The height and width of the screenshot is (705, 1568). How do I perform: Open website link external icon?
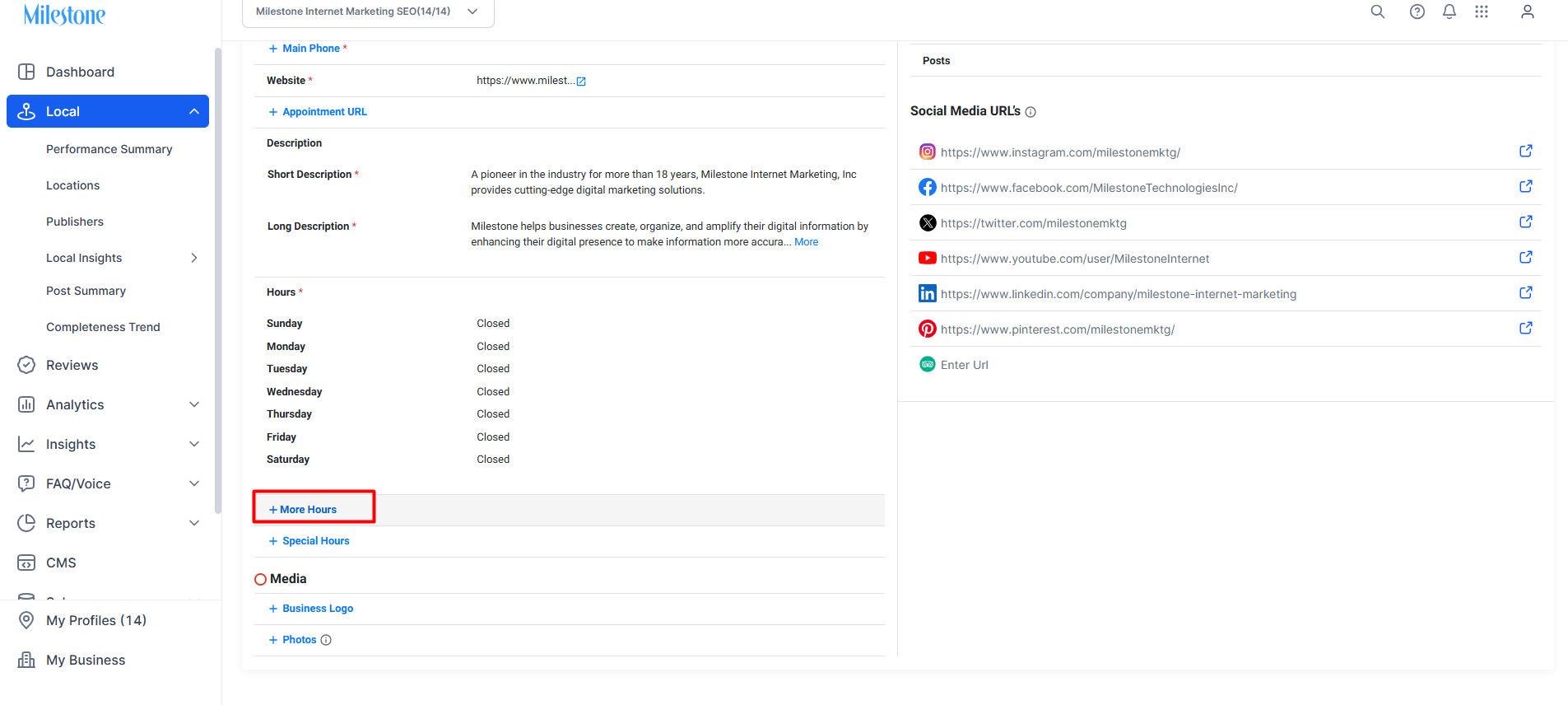tap(581, 82)
